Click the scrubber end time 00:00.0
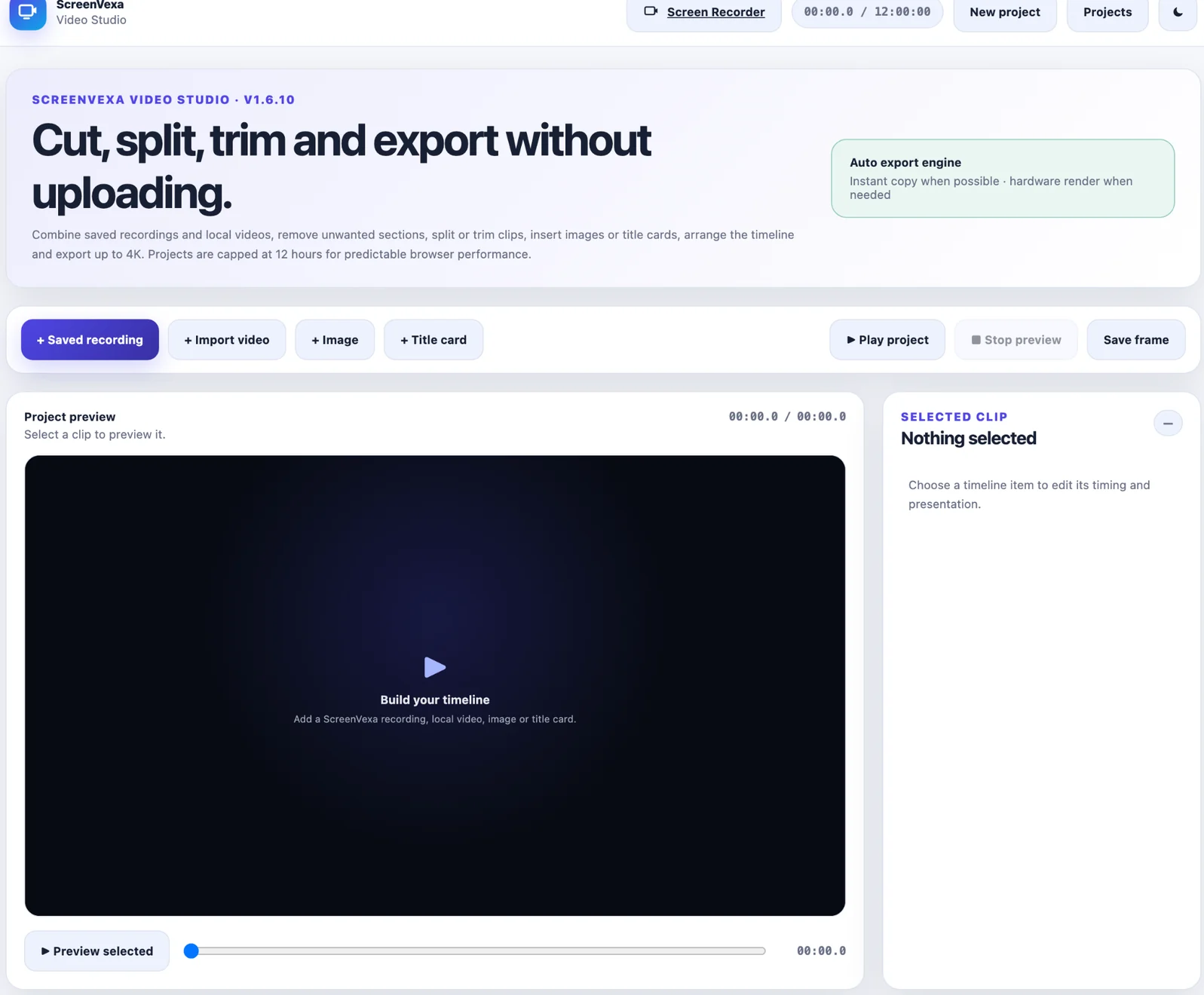This screenshot has height=995, width=1204. point(821,951)
